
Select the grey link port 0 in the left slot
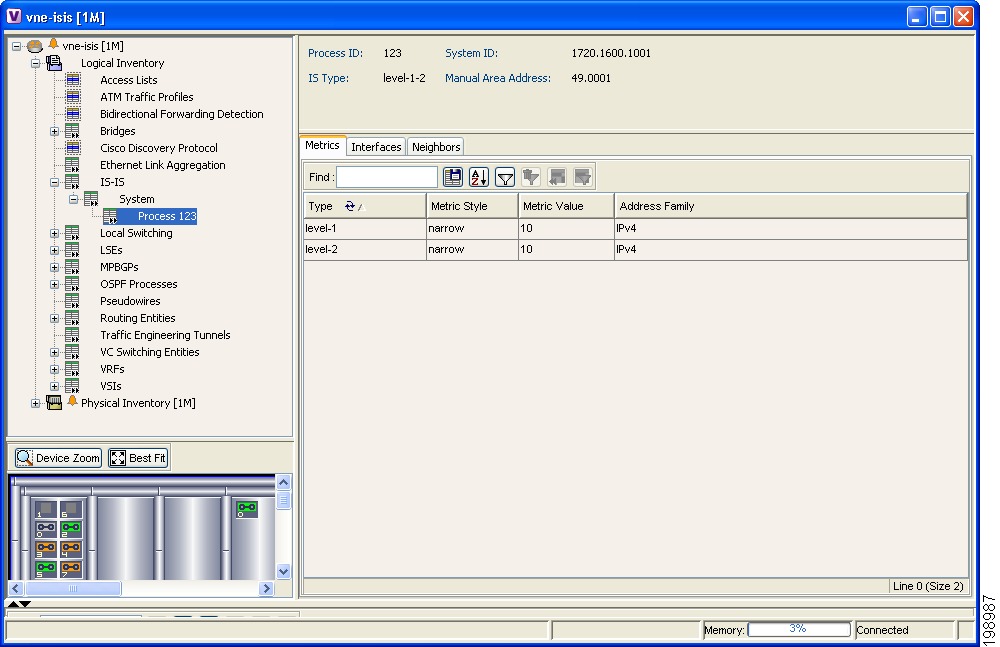pyautogui.click(x=46, y=528)
